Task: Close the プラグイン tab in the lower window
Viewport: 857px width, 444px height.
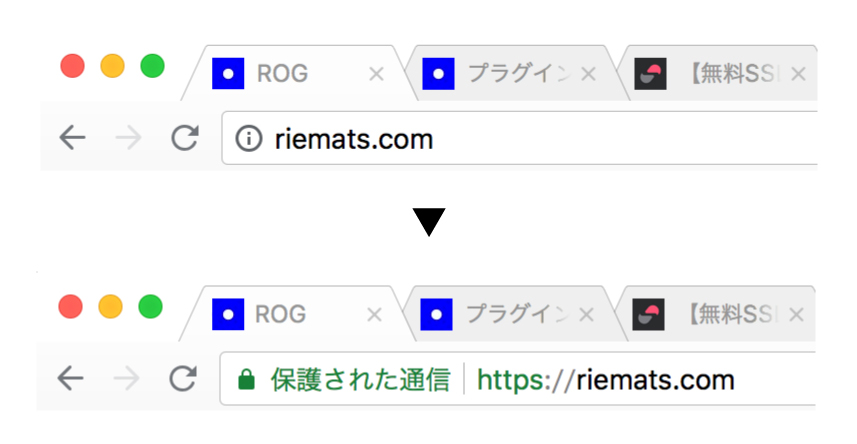Action: click(586, 314)
